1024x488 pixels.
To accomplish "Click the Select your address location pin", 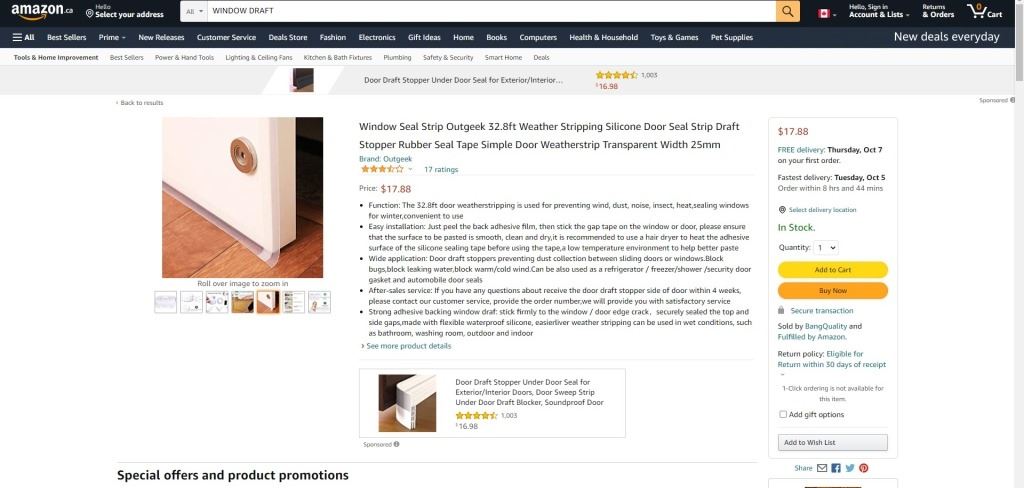I will (89, 13).
